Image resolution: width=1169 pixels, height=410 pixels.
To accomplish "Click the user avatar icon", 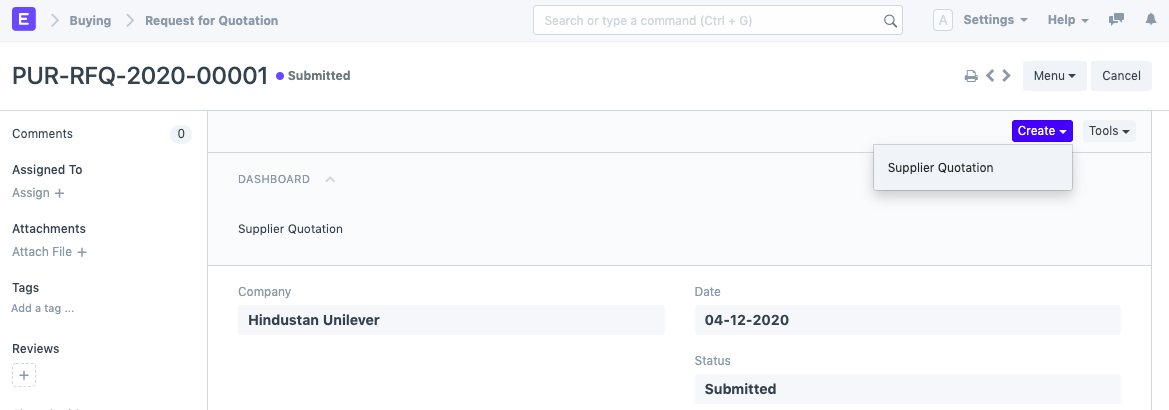I will click(x=942, y=20).
